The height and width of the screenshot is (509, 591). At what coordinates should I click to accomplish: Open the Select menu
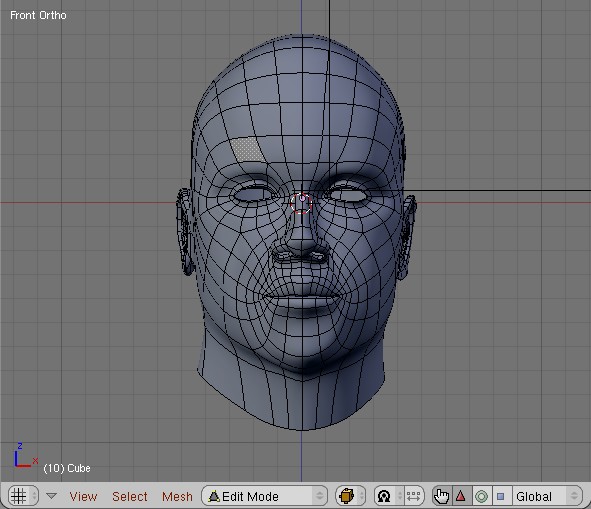[130, 496]
